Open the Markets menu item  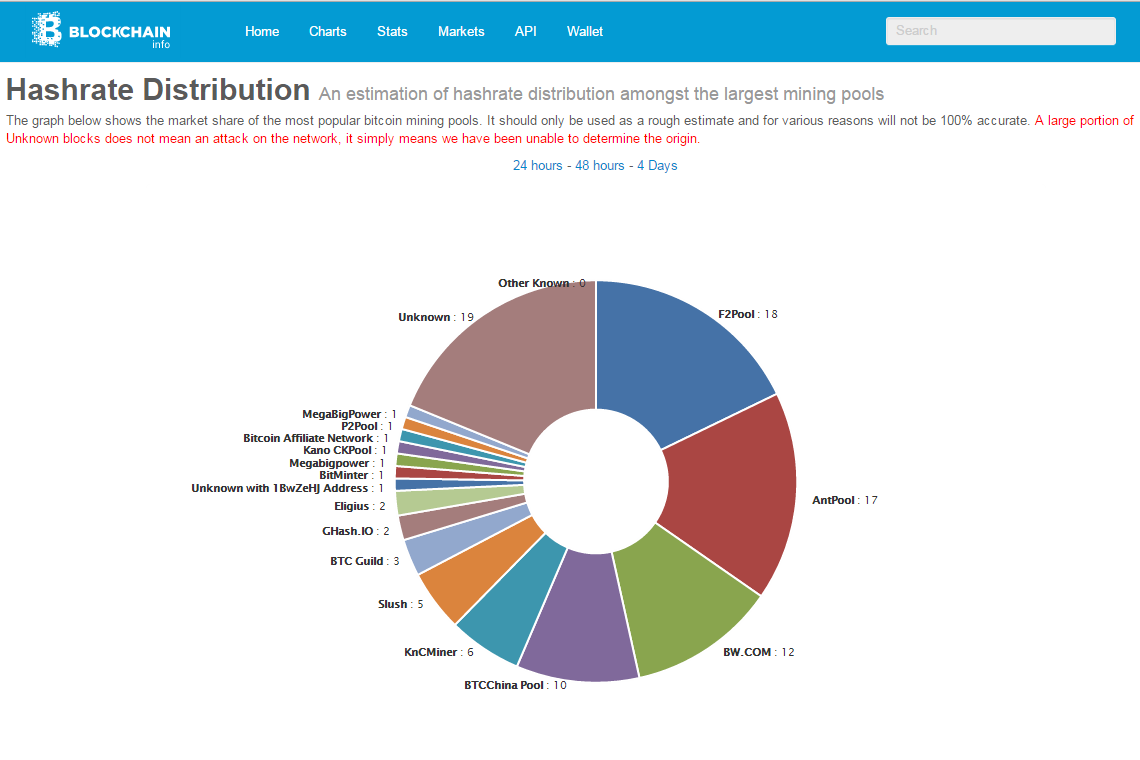[x=461, y=31]
